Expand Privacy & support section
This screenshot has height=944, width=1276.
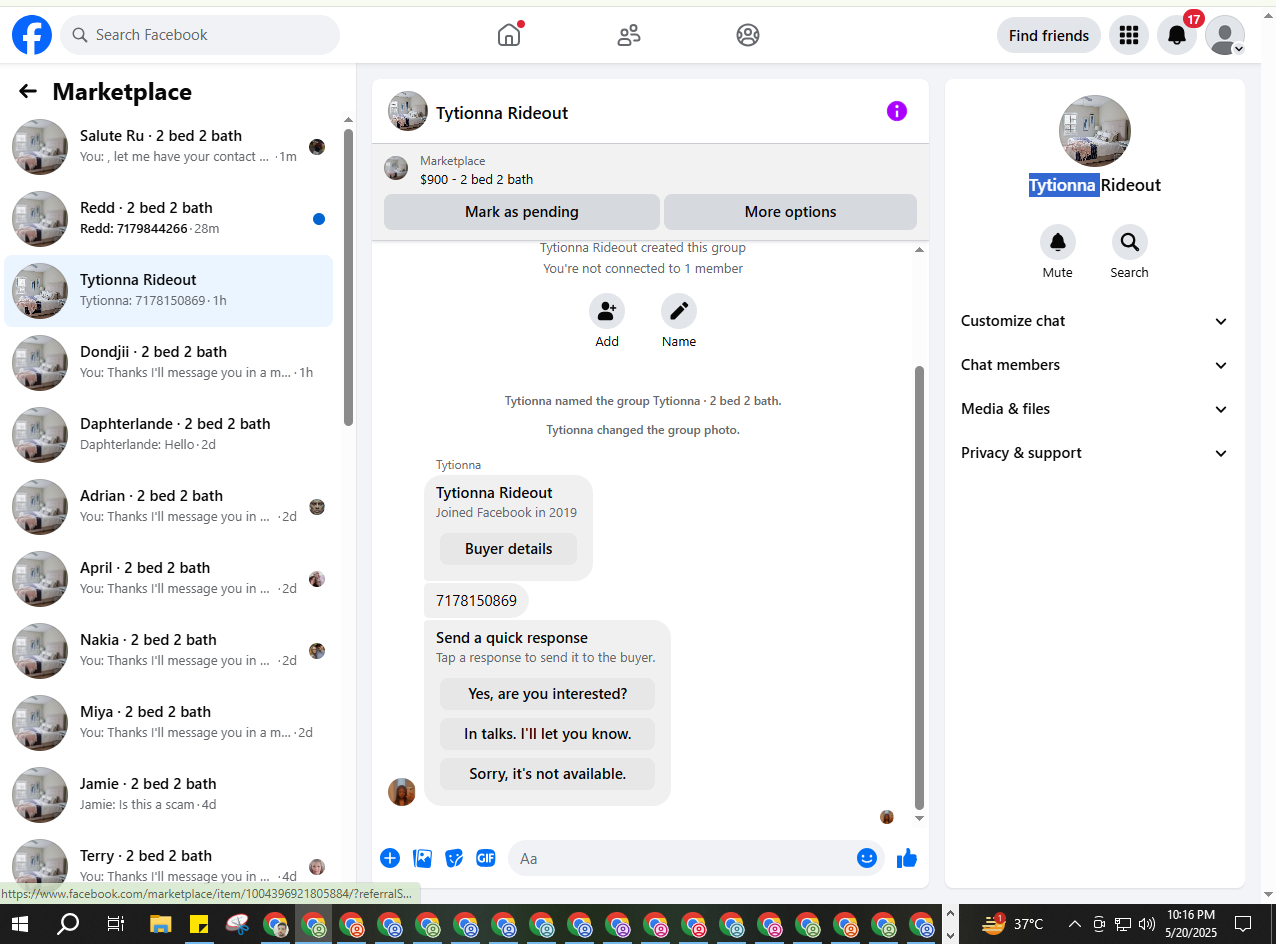click(1095, 453)
